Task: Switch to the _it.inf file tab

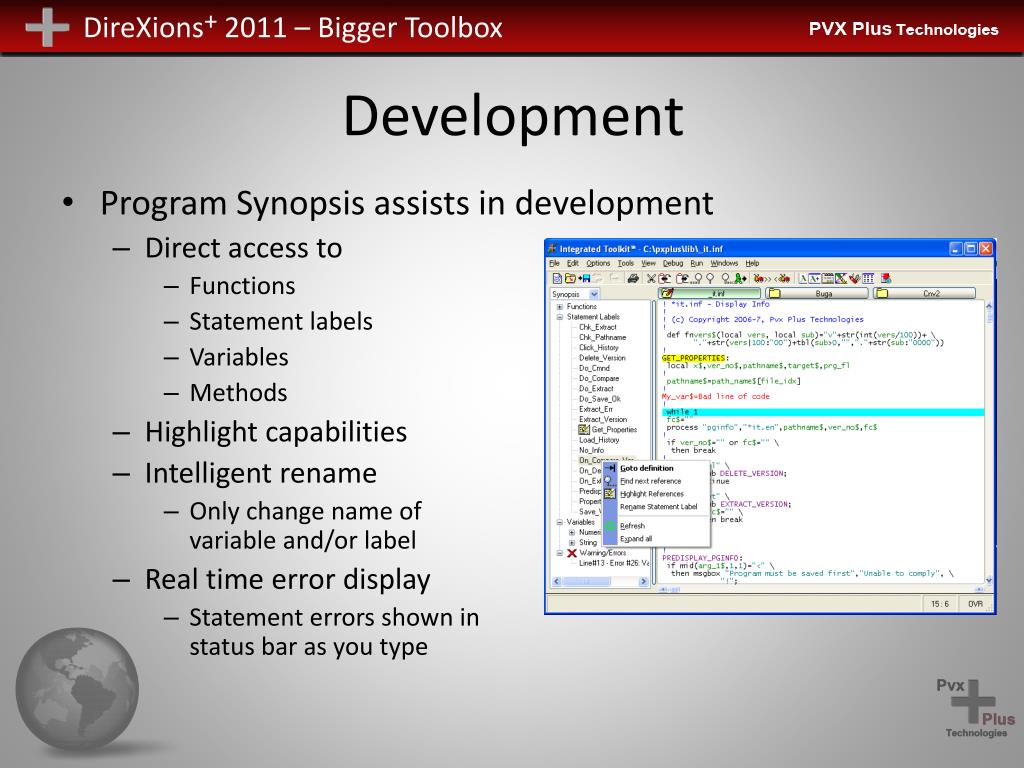Action: click(710, 293)
